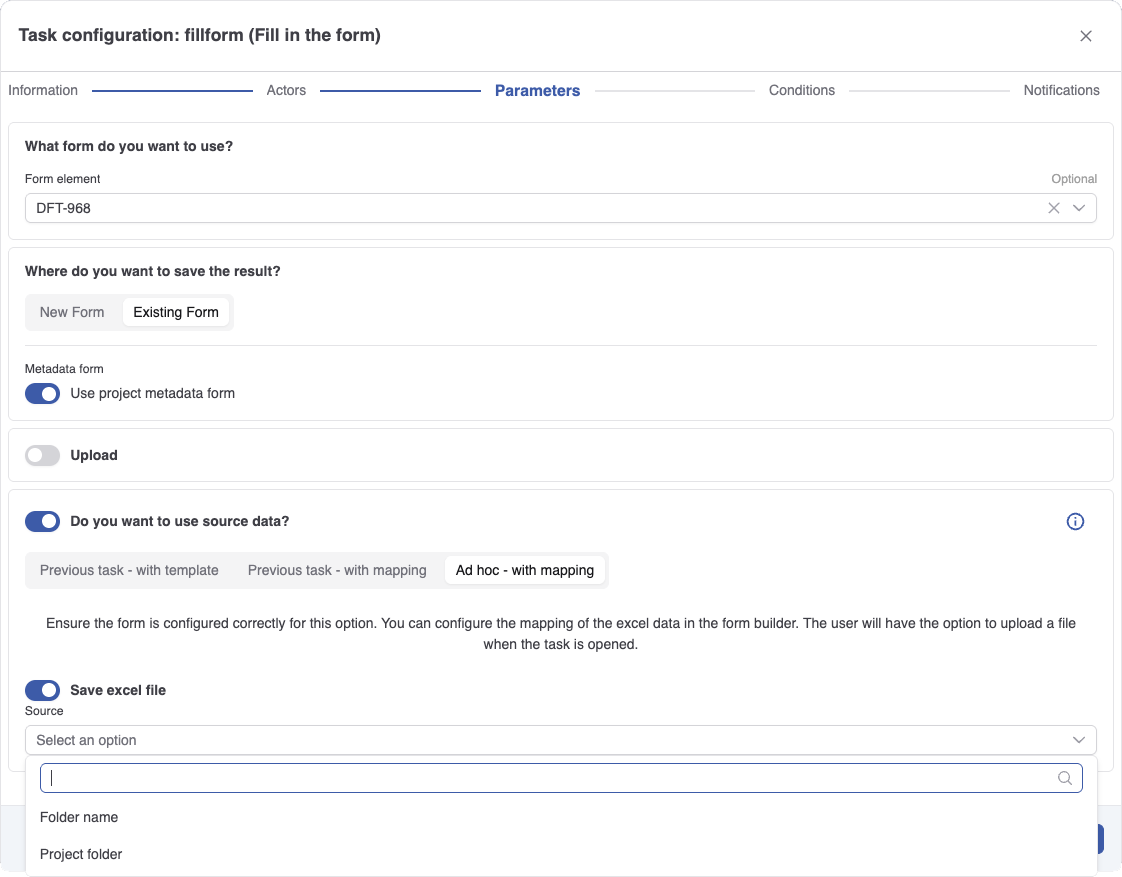Go to the Actors tab
This screenshot has width=1122, height=877.
(x=286, y=90)
